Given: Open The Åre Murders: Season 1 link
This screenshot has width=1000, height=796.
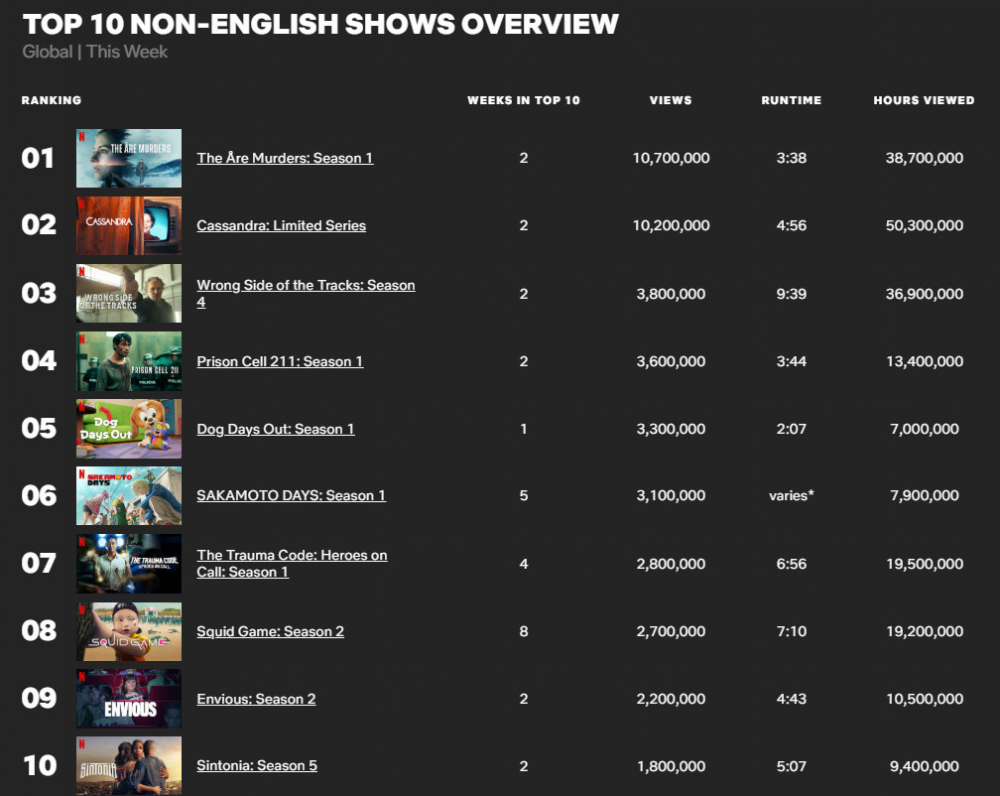Looking at the screenshot, I should 285,158.
